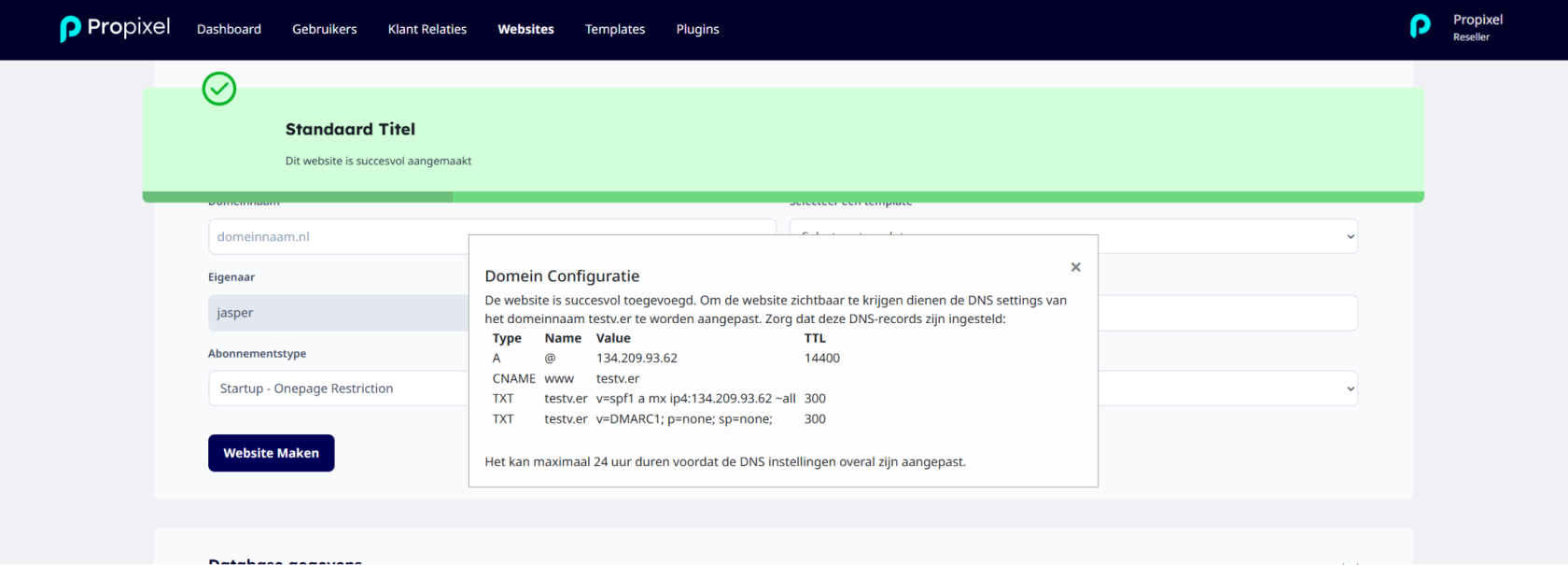Click the Name column header
Screen dimensions: 1568x565
(563, 338)
